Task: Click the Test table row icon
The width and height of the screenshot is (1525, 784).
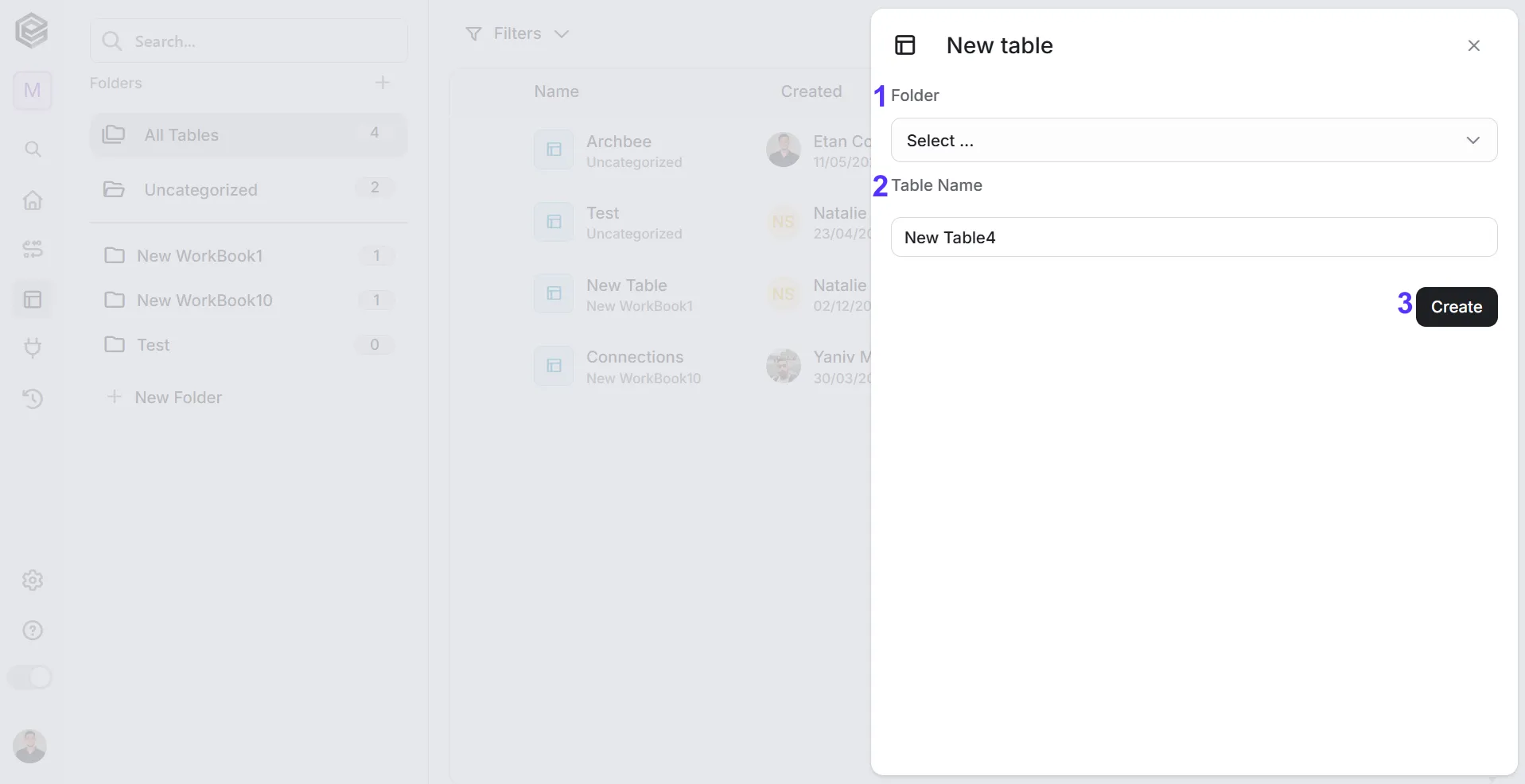Action: click(554, 222)
